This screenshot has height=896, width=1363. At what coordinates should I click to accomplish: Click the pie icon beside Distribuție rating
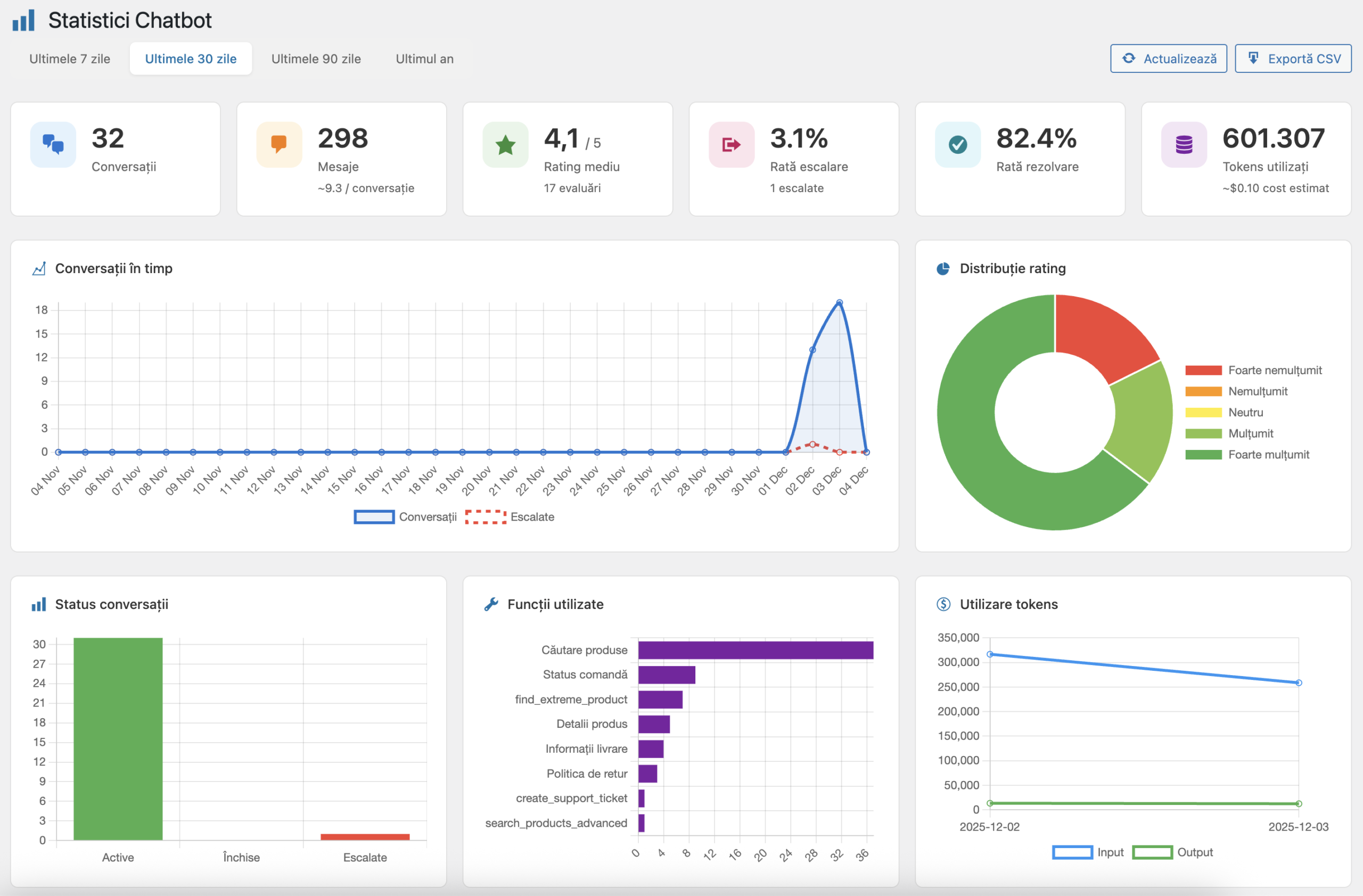click(942, 268)
